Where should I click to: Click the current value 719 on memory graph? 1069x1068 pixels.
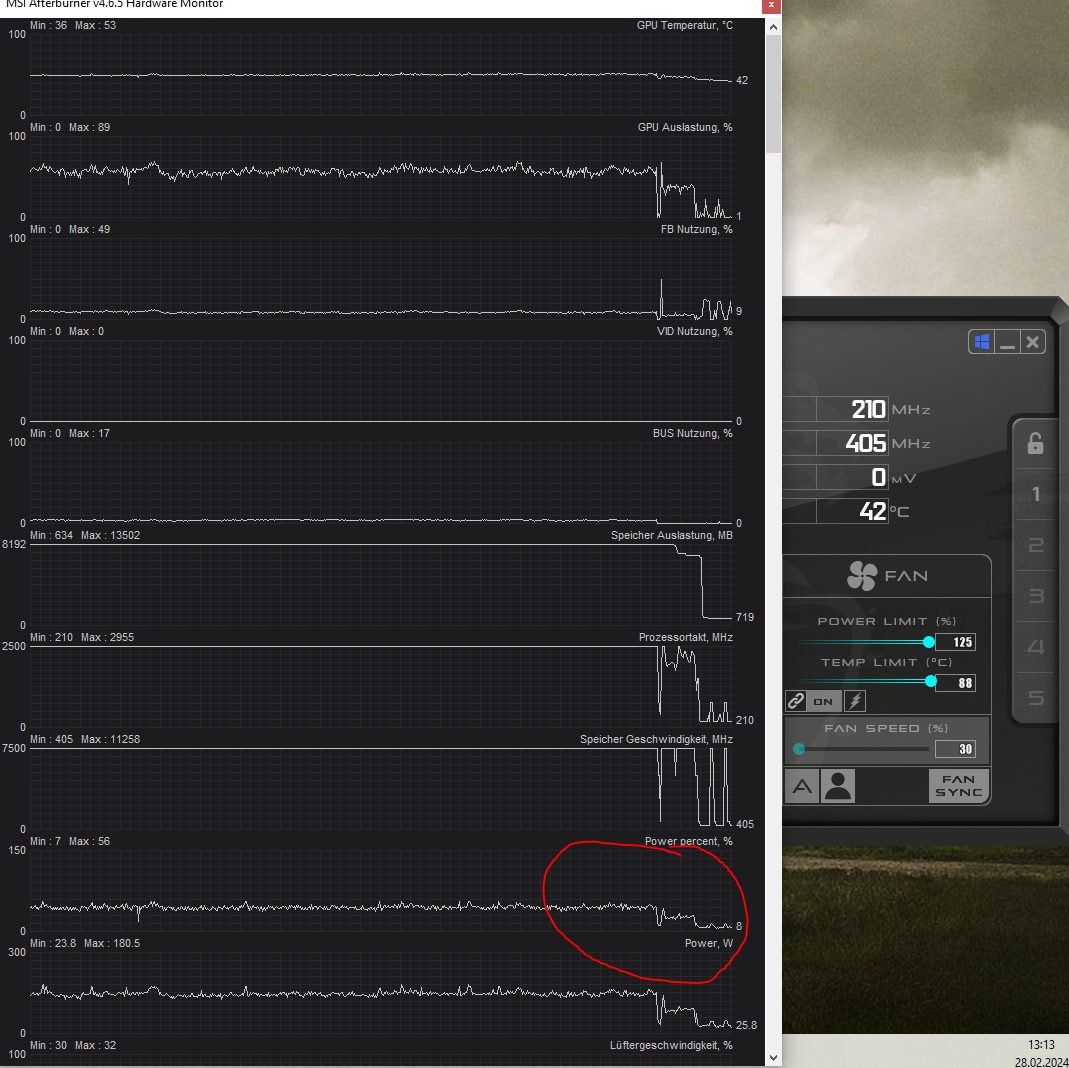(x=744, y=617)
